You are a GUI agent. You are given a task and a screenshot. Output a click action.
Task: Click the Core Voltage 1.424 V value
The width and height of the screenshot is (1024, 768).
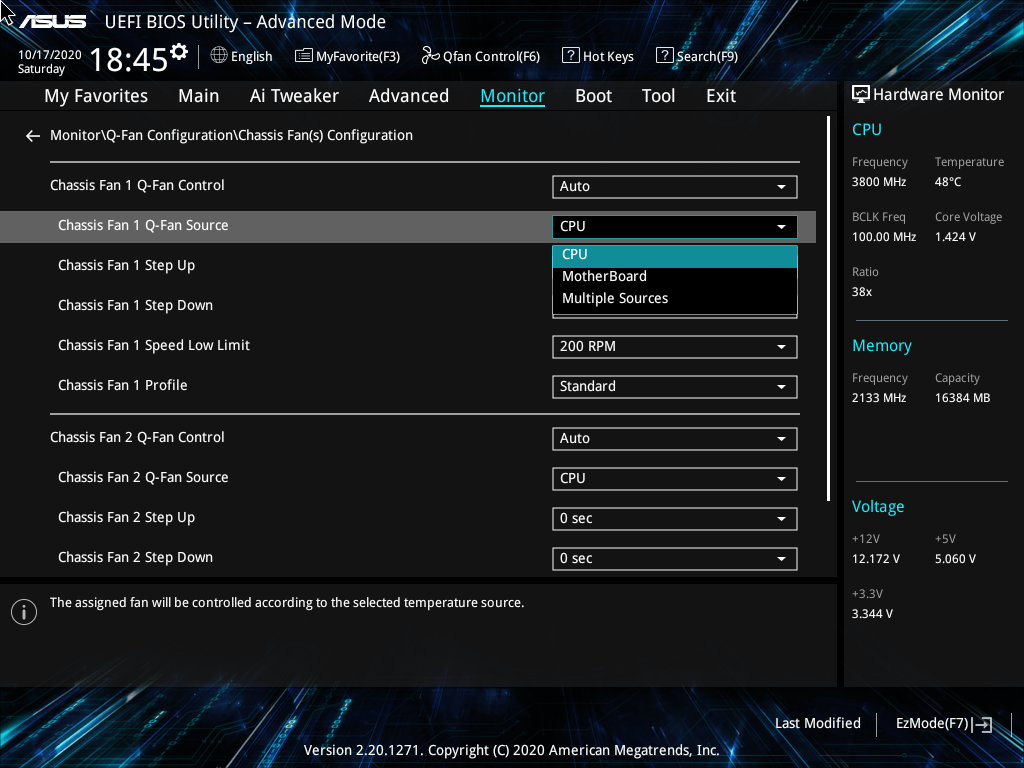(955, 237)
